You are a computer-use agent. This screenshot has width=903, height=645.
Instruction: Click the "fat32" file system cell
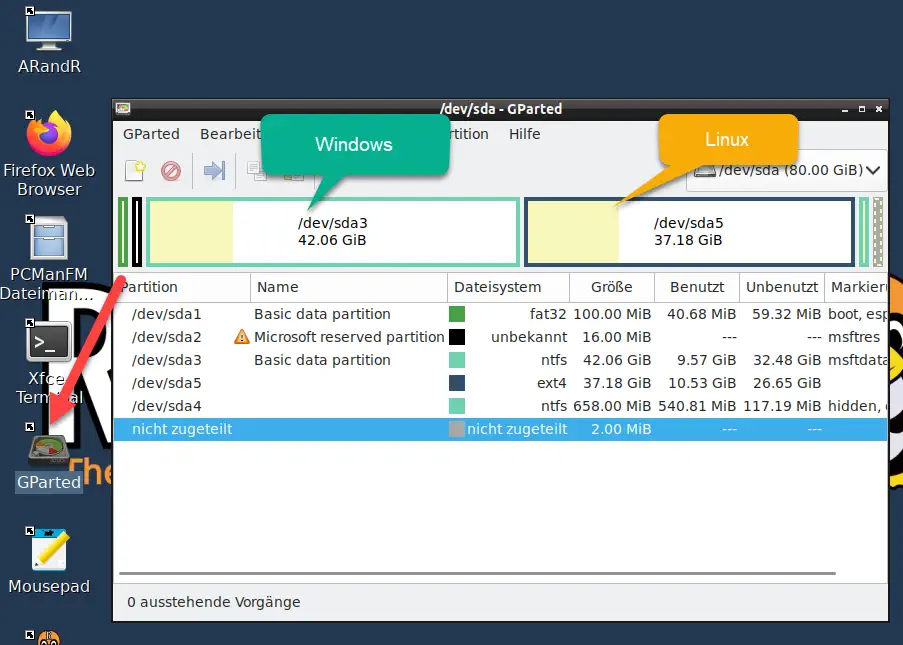(x=548, y=314)
